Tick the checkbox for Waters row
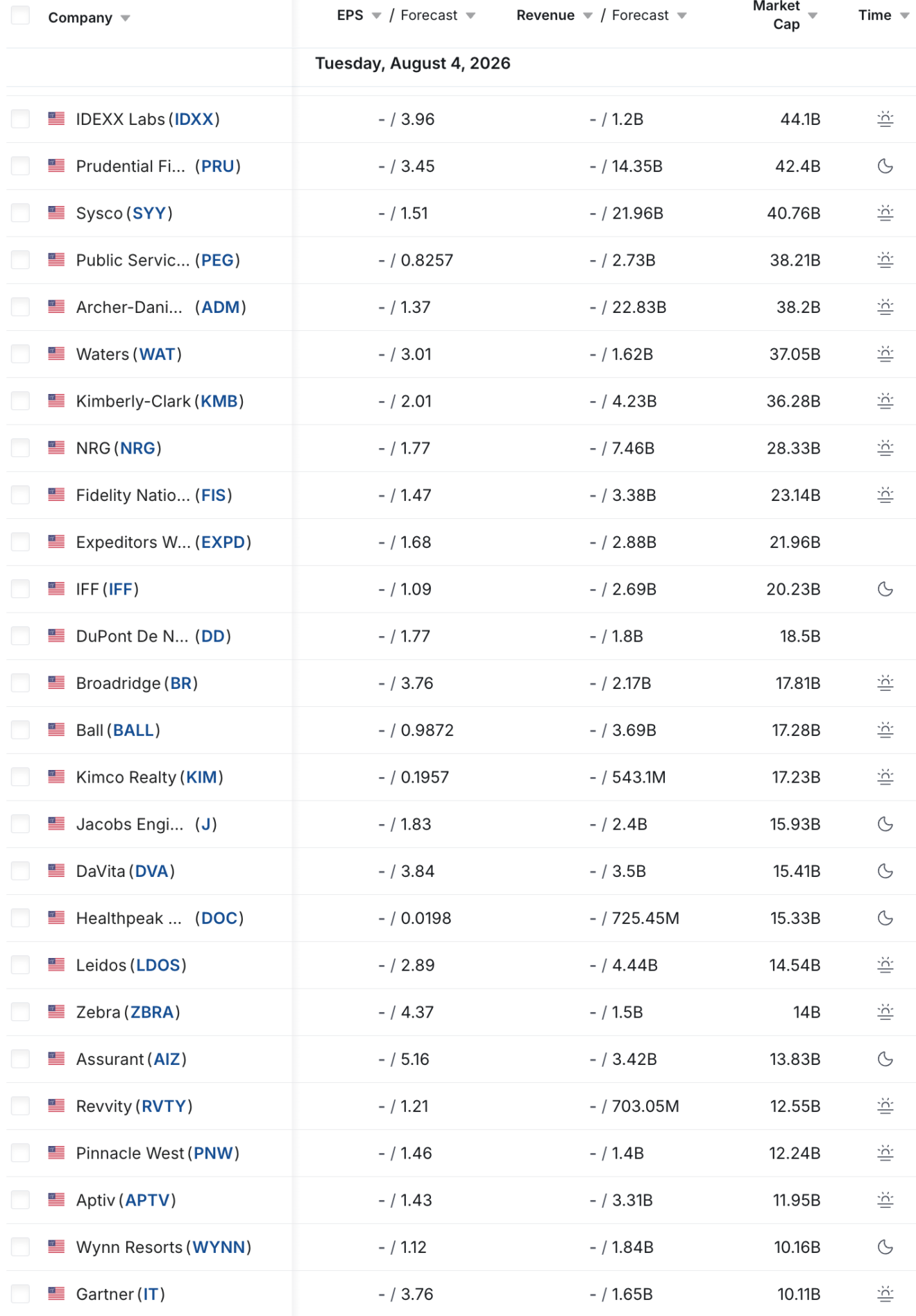 click(21, 354)
